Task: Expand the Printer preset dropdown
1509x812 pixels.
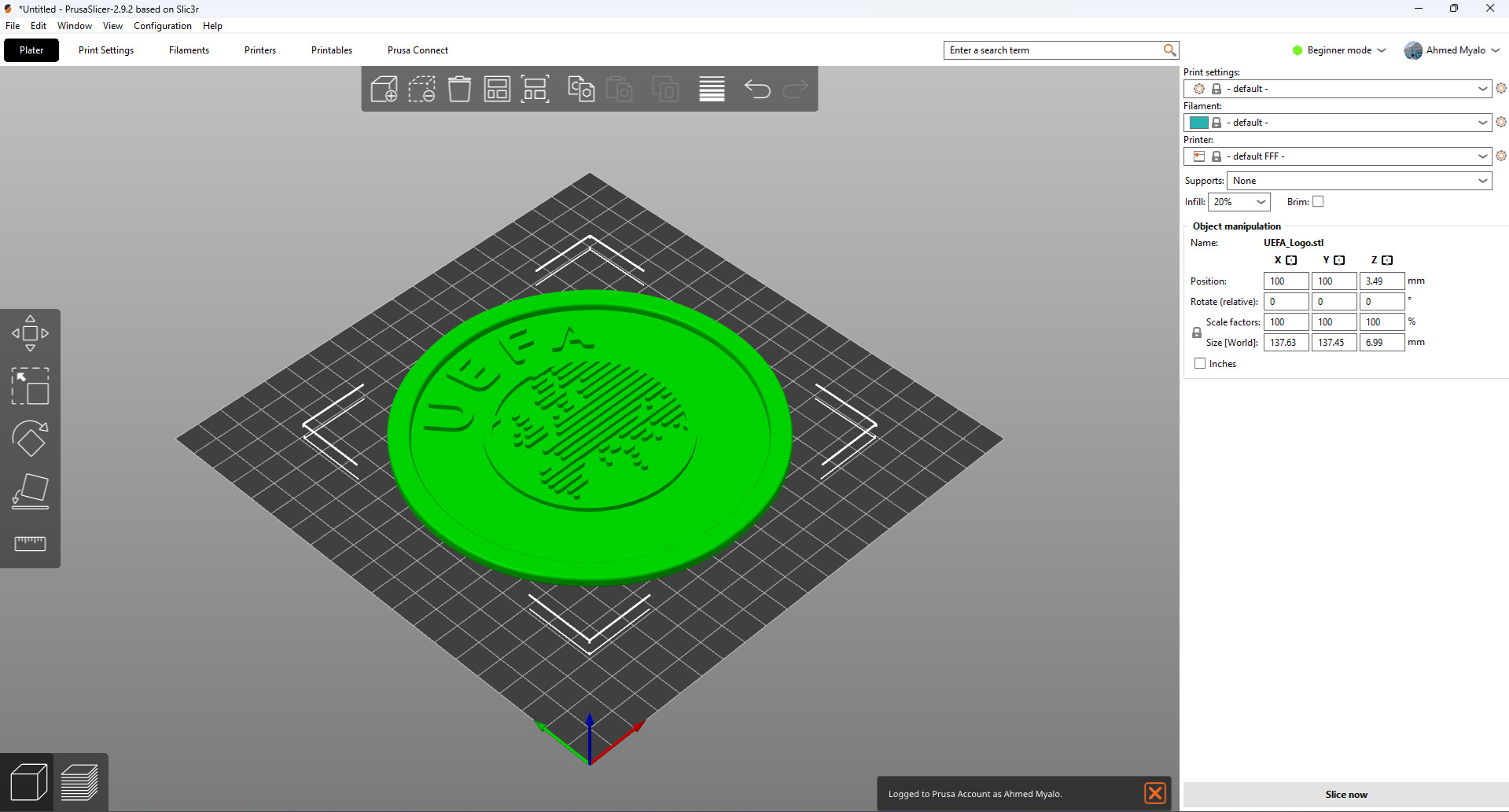Action: click(x=1482, y=156)
